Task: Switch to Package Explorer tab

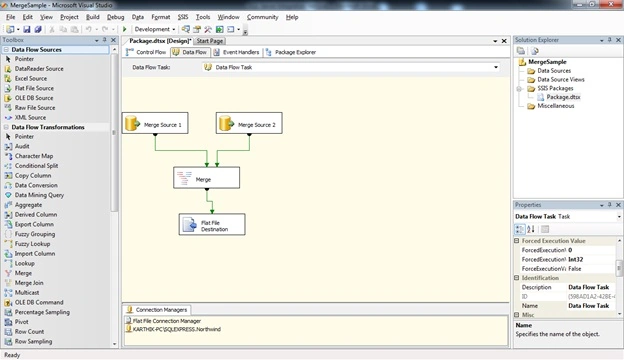Action: (x=291, y=52)
